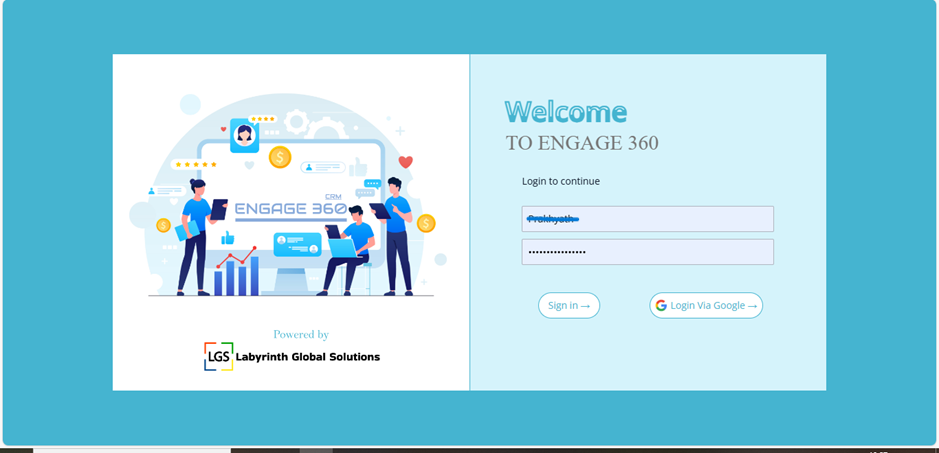939x453 pixels.
Task: Click the Welcome heading
Action: pos(565,111)
